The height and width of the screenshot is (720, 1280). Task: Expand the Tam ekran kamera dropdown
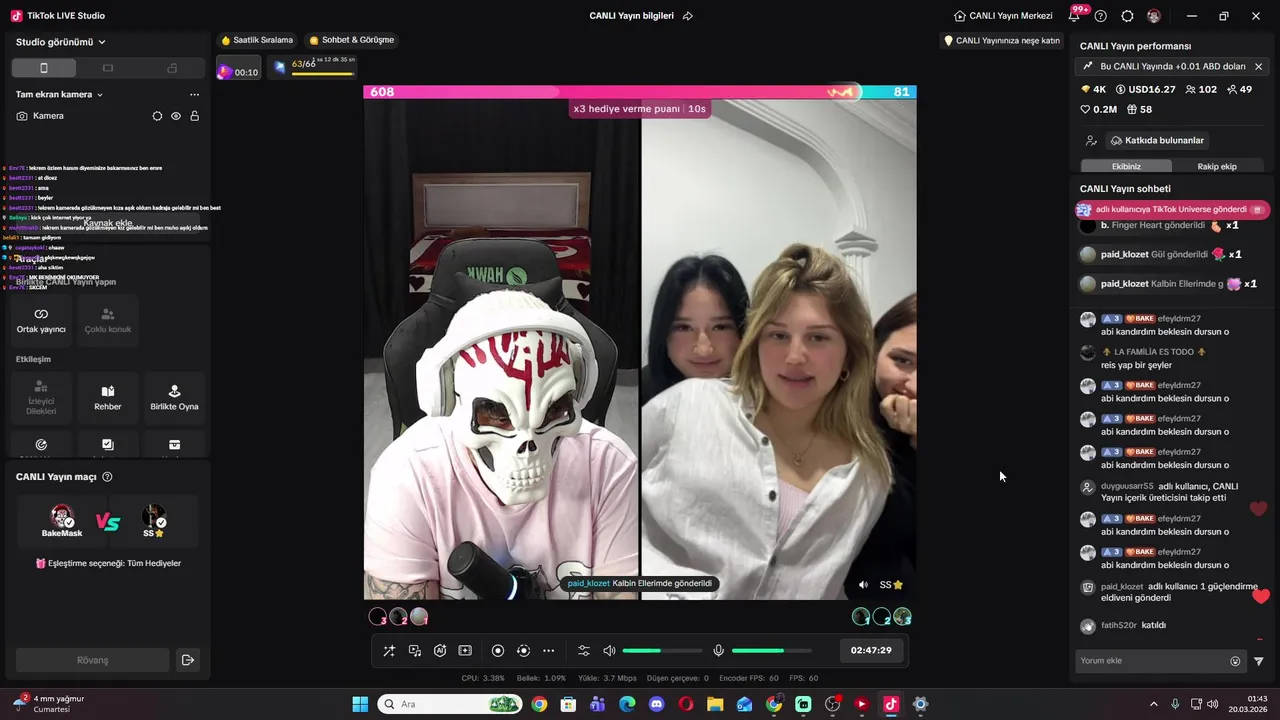point(59,95)
